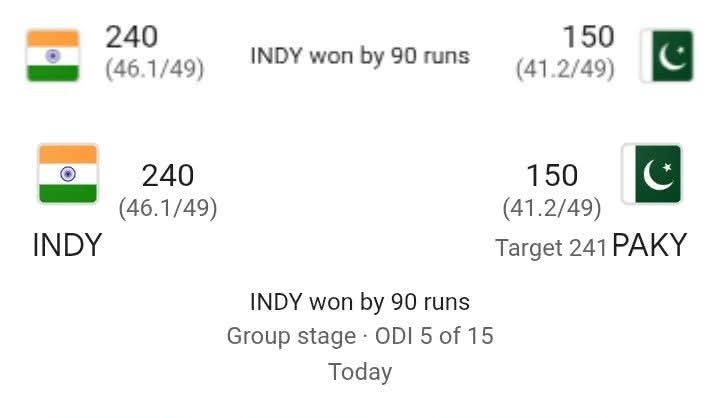
Task: Open the PAKY team name label
Action: [649, 245]
